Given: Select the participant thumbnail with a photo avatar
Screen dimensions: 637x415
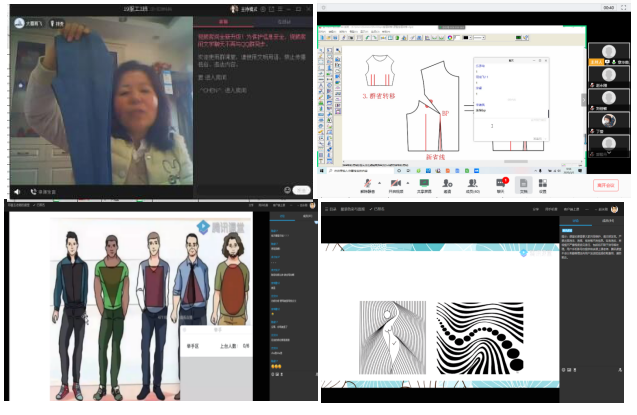Looking at the screenshot, I should [x=609, y=123].
